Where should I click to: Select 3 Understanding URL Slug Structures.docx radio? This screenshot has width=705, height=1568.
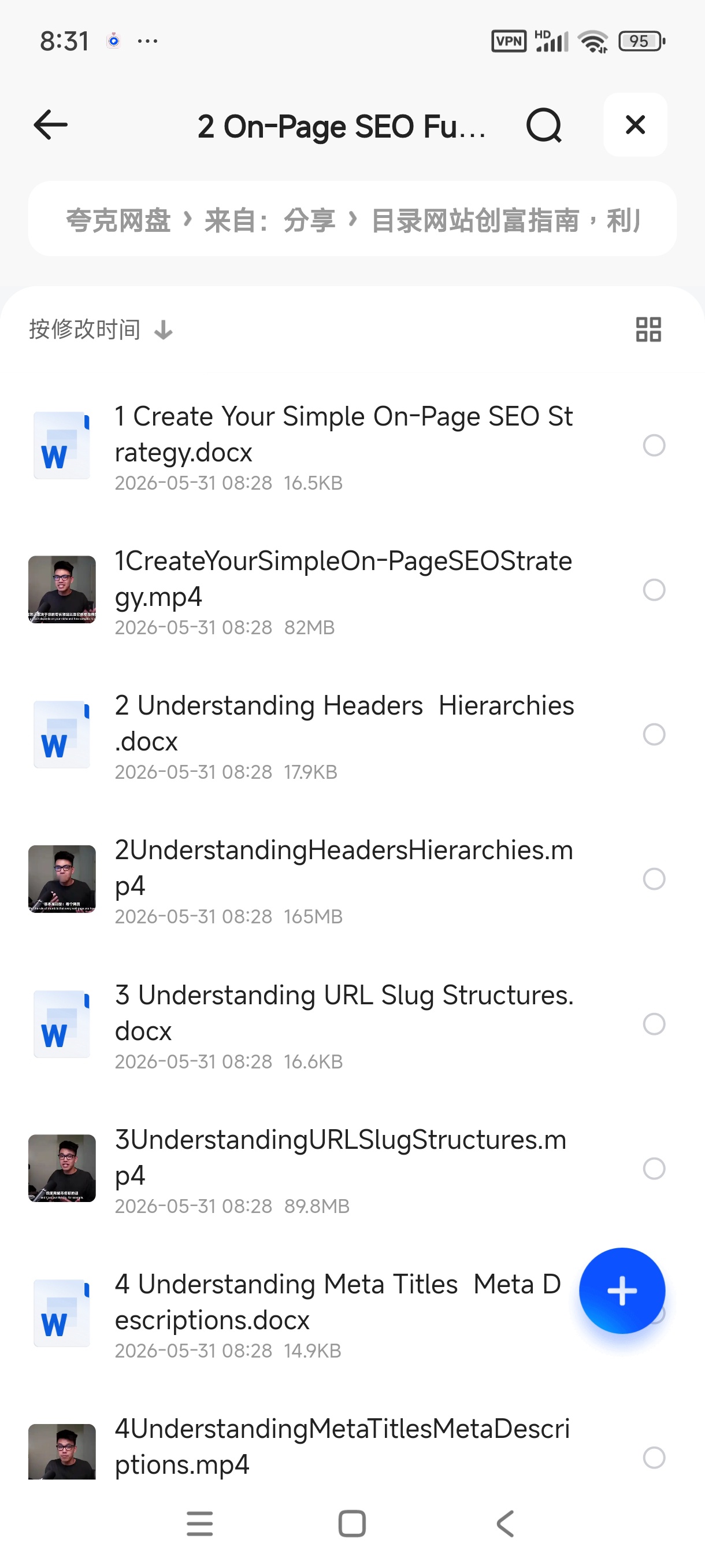pos(654,1024)
